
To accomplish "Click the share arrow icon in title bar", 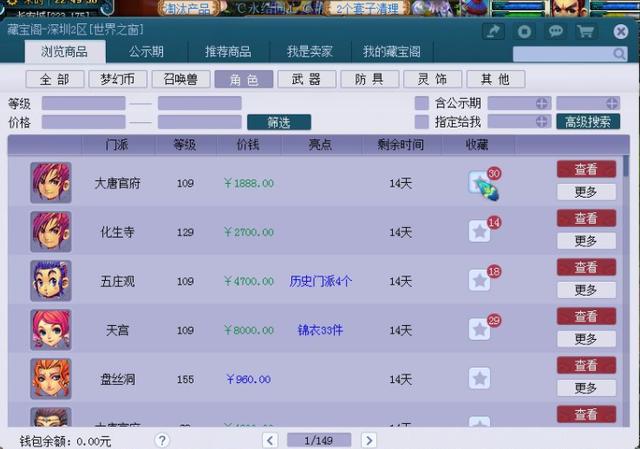I will 493,31.
